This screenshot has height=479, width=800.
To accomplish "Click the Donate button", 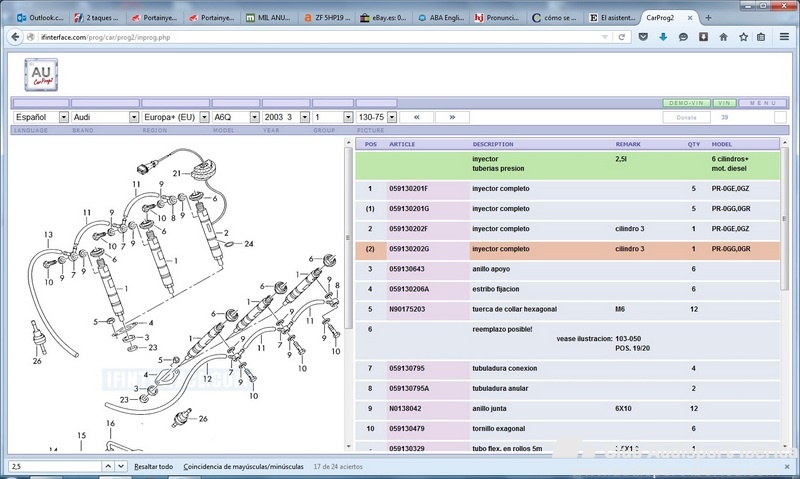I will pyautogui.click(x=686, y=117).
